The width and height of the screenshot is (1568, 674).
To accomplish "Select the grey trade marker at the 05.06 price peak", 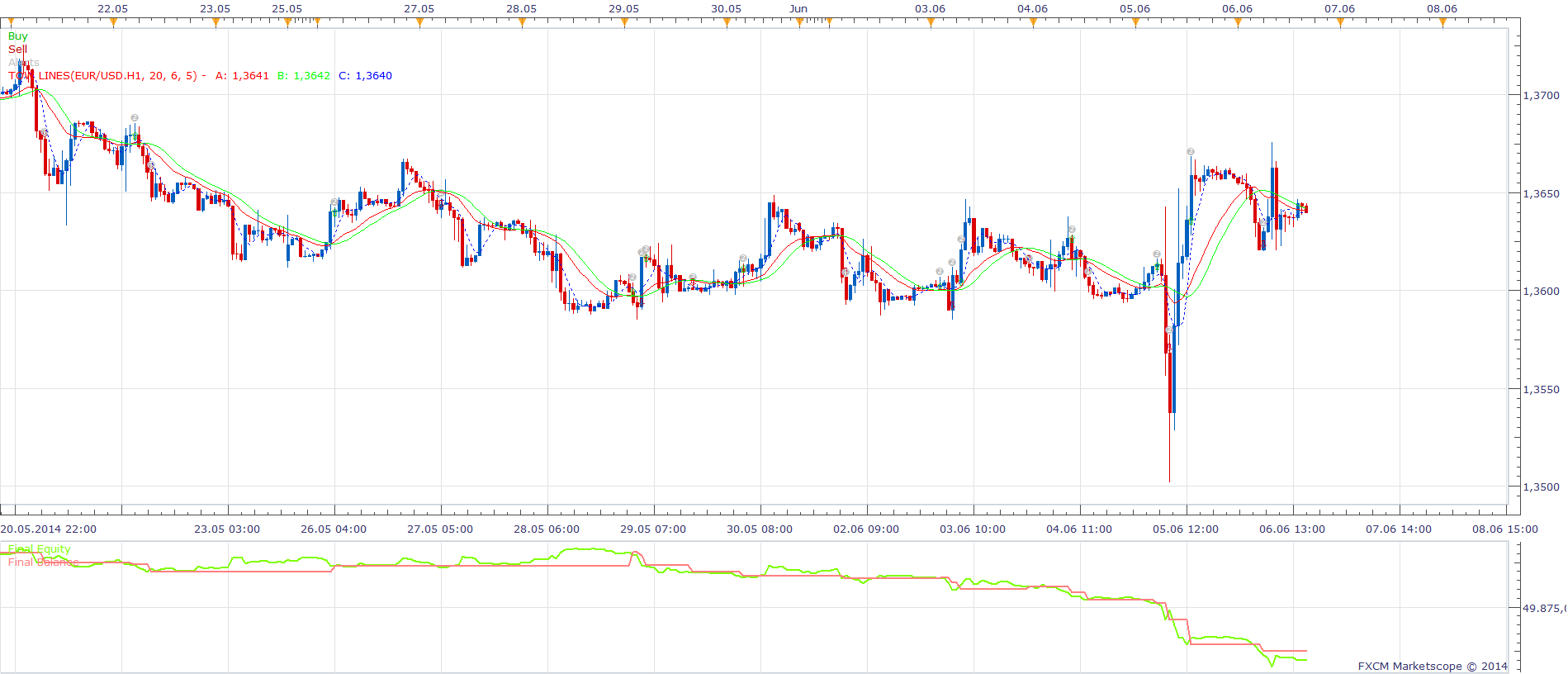I will pos(1191,152).
